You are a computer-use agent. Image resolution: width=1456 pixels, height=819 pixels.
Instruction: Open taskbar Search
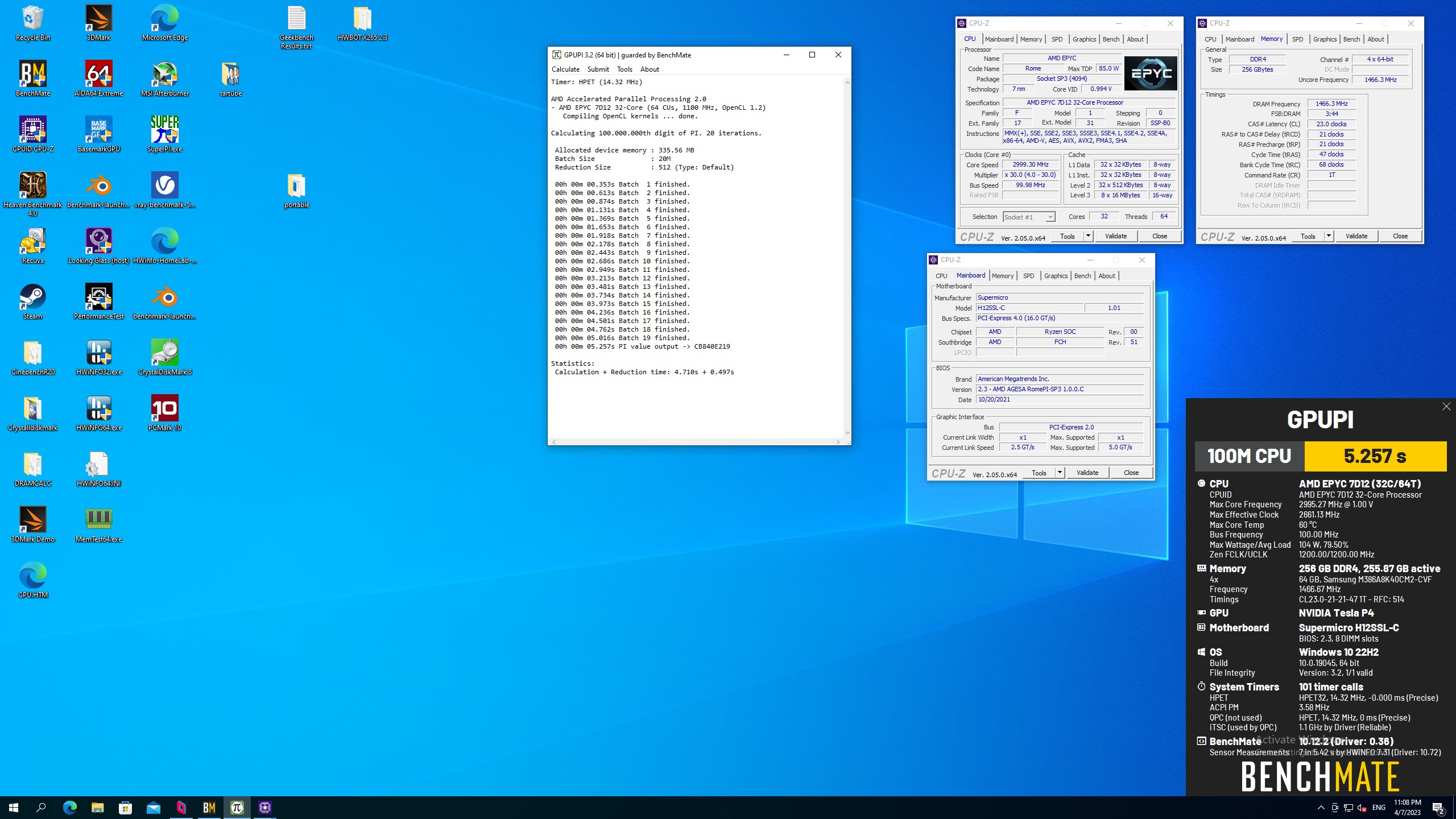41,808
